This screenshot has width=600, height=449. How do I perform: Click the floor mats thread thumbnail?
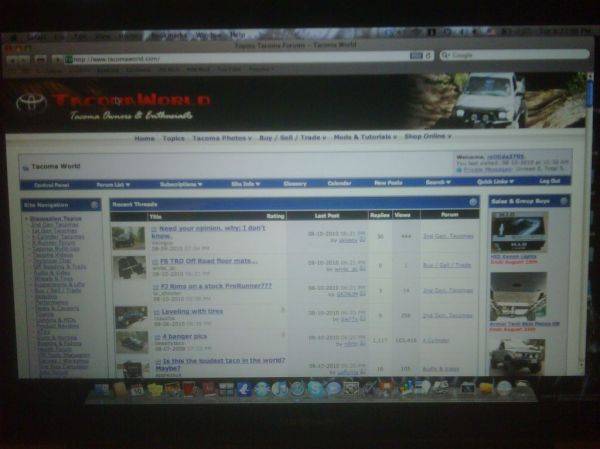[x=130, y=268]
